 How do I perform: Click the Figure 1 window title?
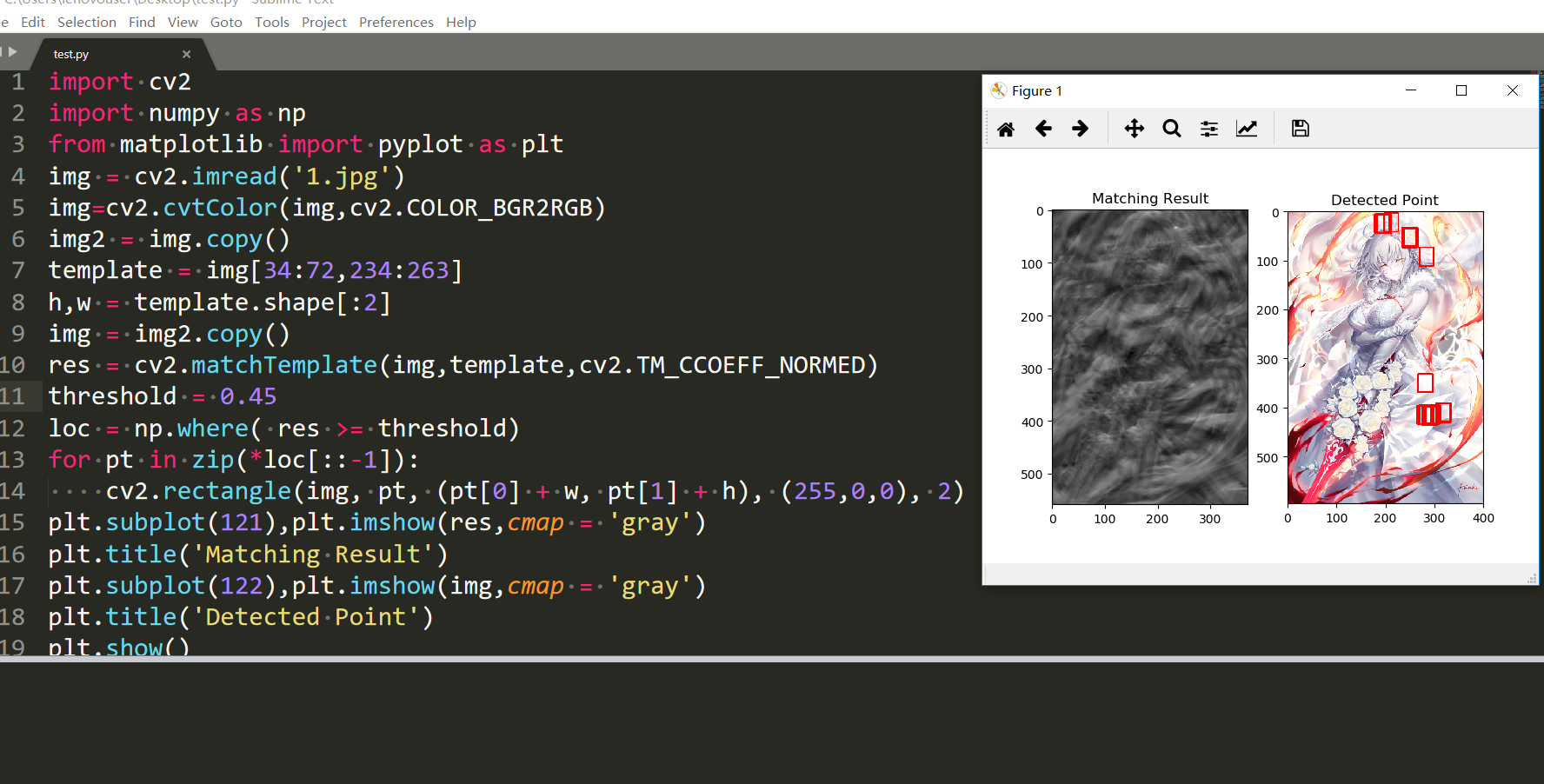(x=1037, y=90)
